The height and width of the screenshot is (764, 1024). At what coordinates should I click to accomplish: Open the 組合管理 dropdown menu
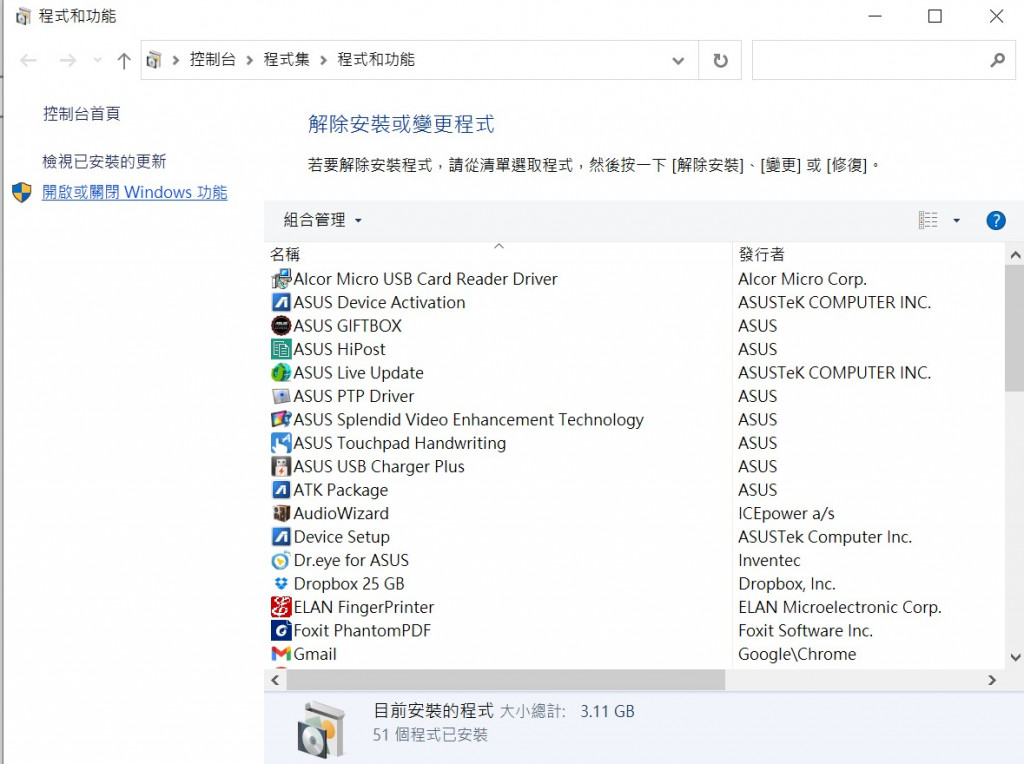pos(323,221)
